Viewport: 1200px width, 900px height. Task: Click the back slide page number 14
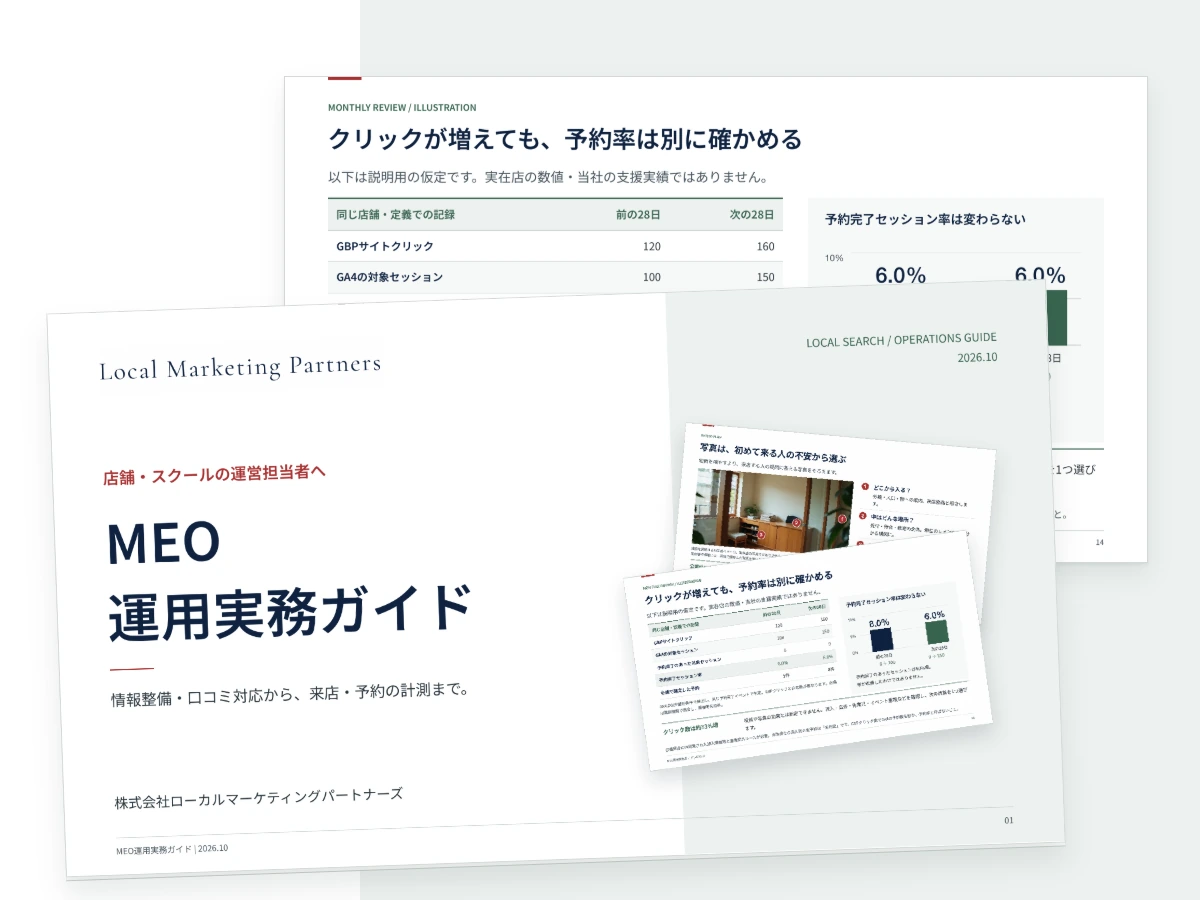(x=1099, y=542)
